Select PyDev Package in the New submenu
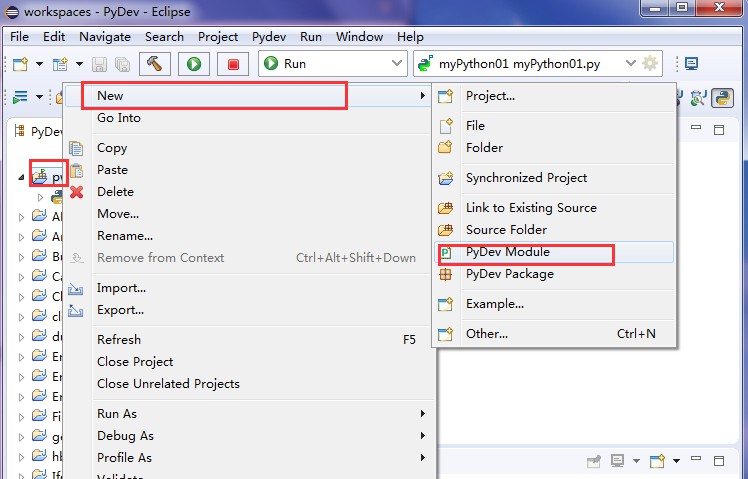748x479 pixels. point(554,274)
